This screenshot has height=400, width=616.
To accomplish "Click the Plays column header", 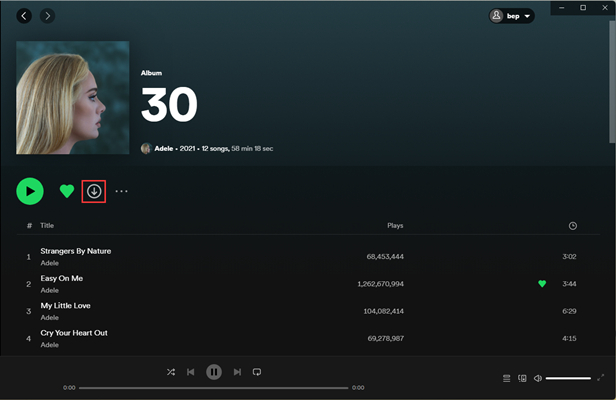I will pyautogui.click(x=395, y=226).
